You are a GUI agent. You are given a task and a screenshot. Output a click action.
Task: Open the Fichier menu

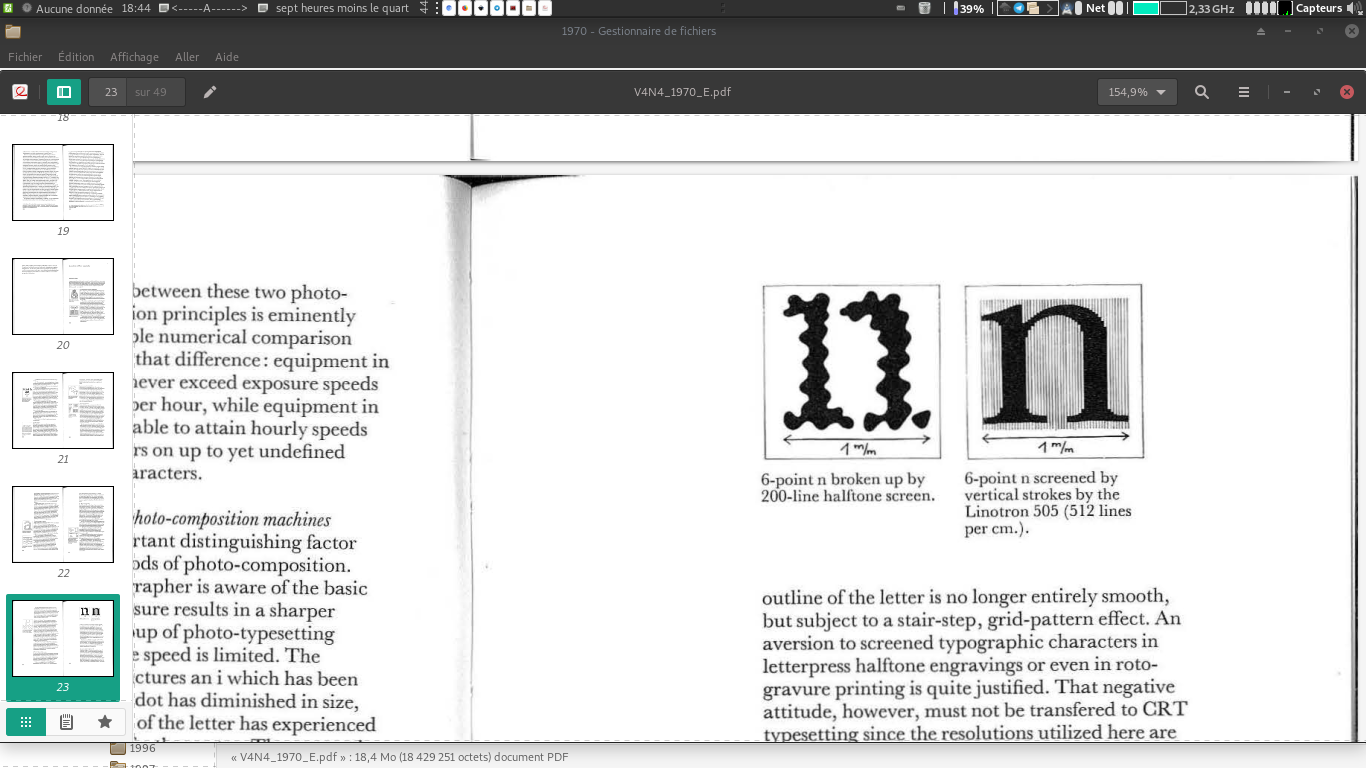[25, 57]
